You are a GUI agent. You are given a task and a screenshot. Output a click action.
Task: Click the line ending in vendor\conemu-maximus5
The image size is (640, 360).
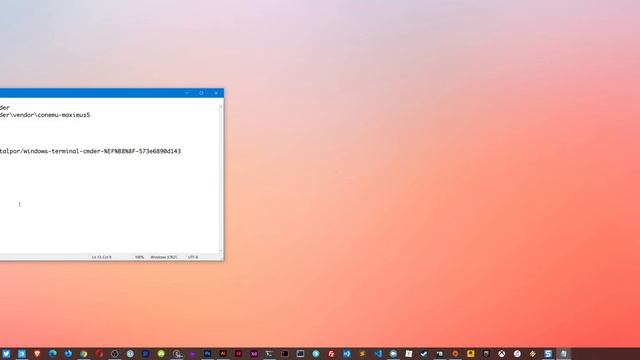pos(45,115)
